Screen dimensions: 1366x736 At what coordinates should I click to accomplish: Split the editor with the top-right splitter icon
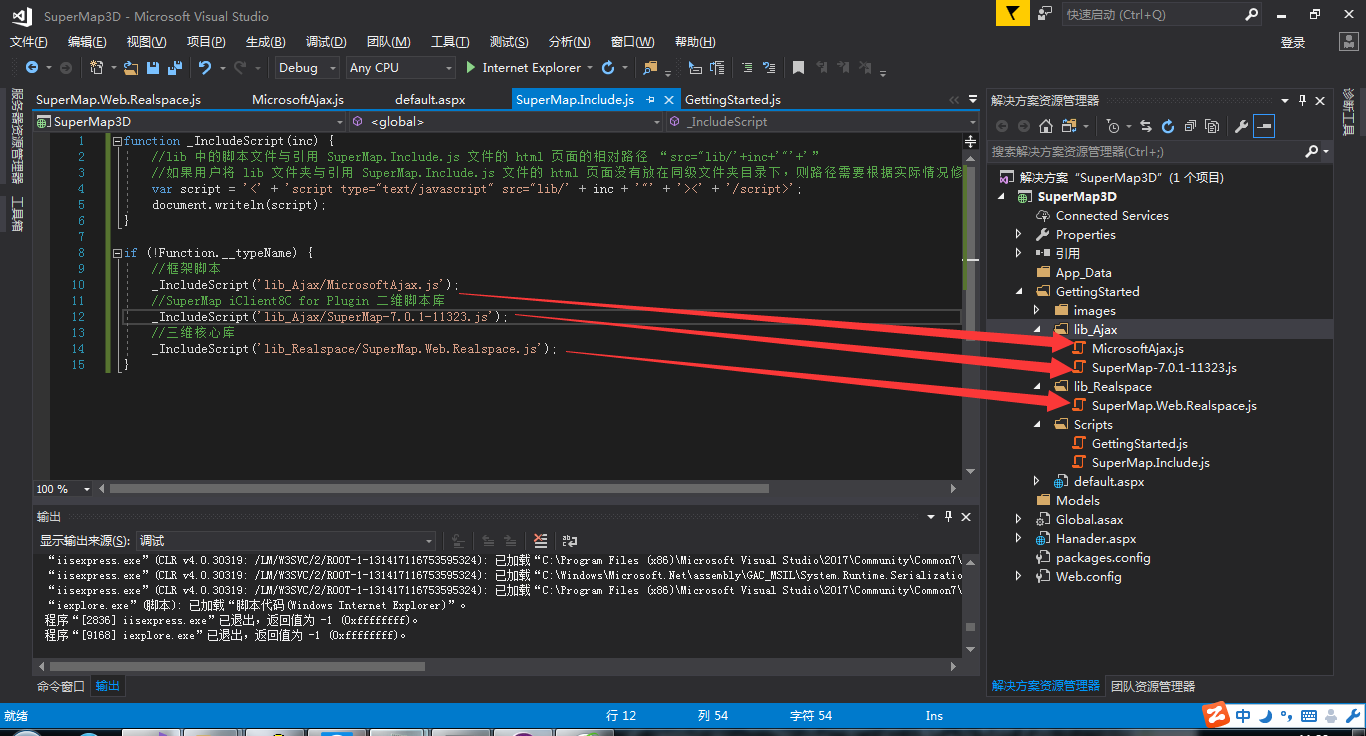coord(971,142)
